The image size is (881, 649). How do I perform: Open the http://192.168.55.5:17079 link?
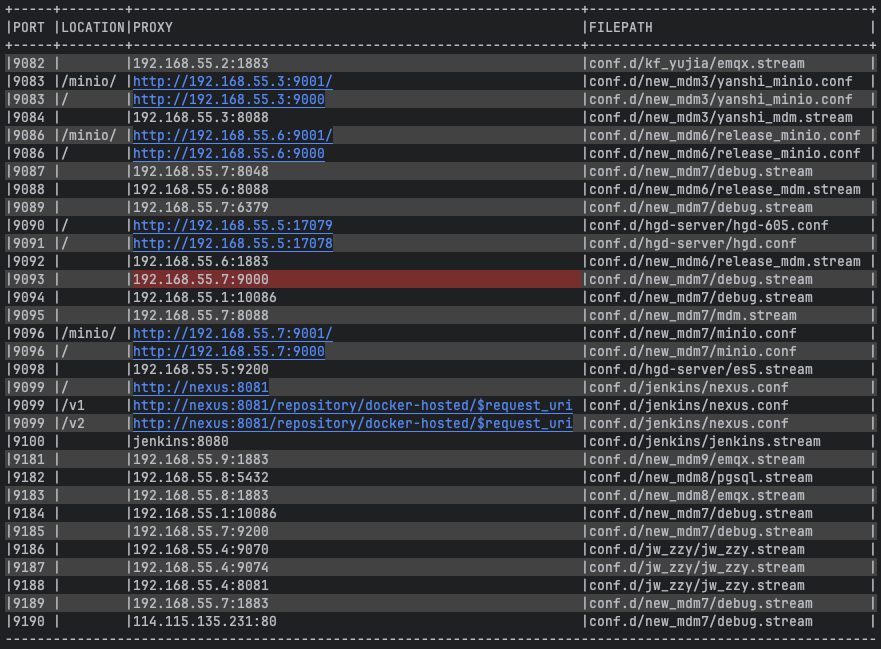(232, 225)
